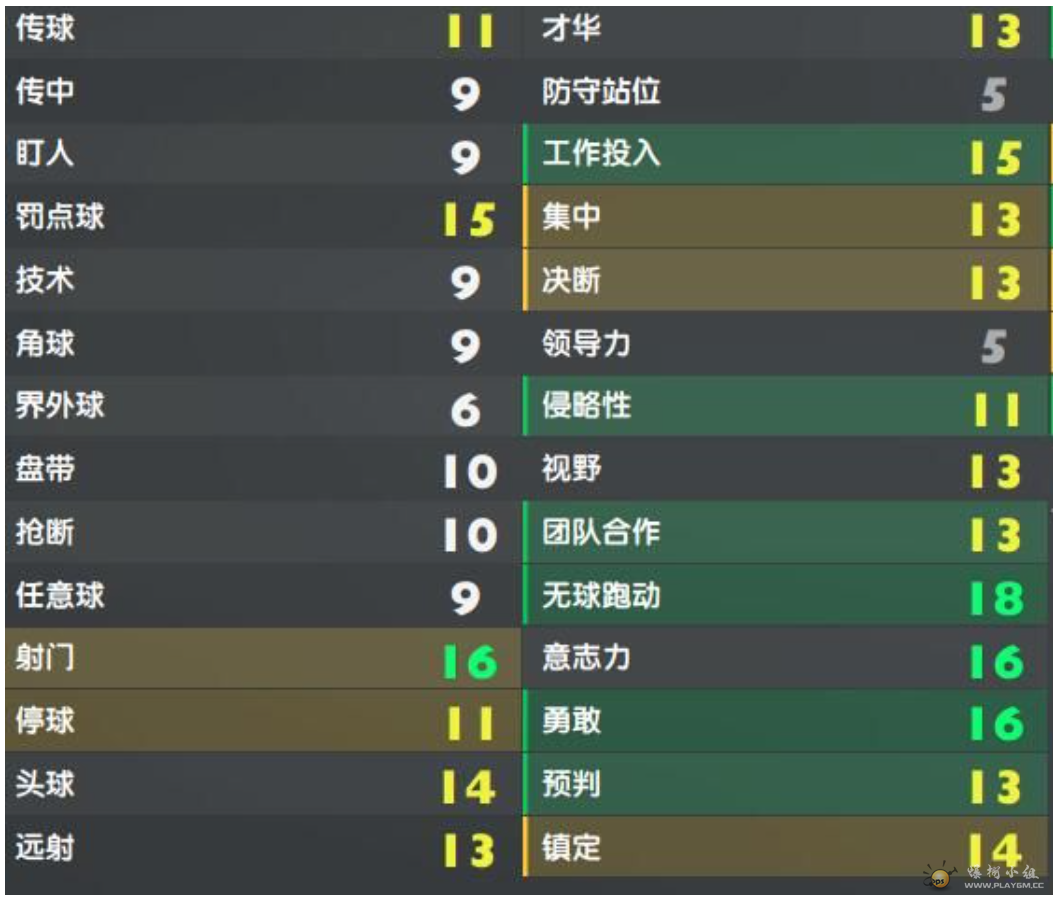Image resolution: width=1053 pixels, height=900 pixels.
Task: Choose the 工作投入 attribute row
Action: coord(786,155)
